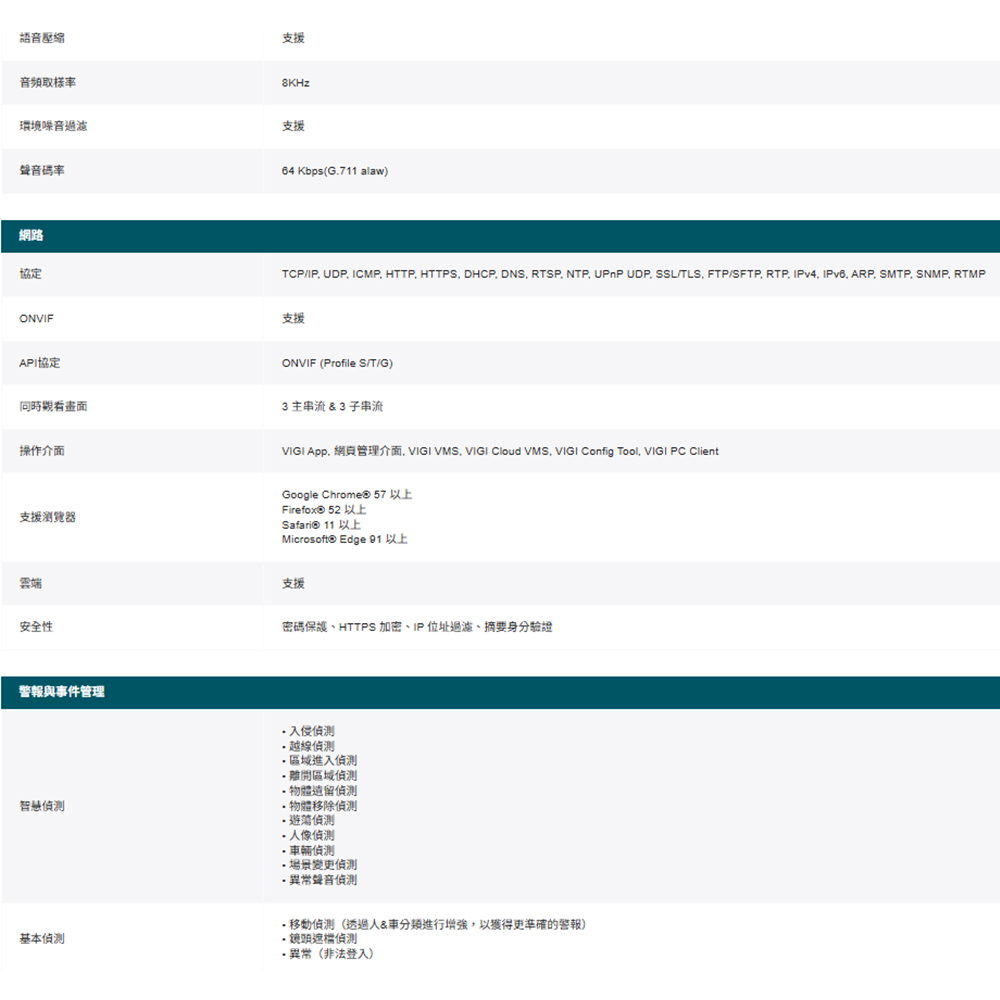Select the TCP/IP protocol list text
Screen dimensions: 1000x1000
(633, 274)
